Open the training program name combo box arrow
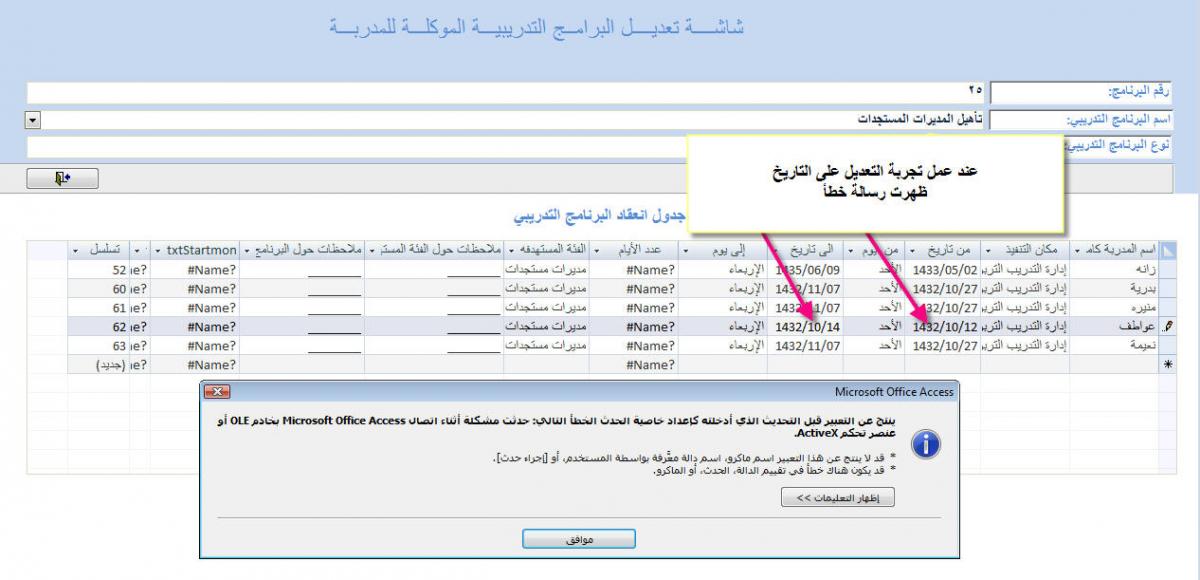 pos(33,120)
